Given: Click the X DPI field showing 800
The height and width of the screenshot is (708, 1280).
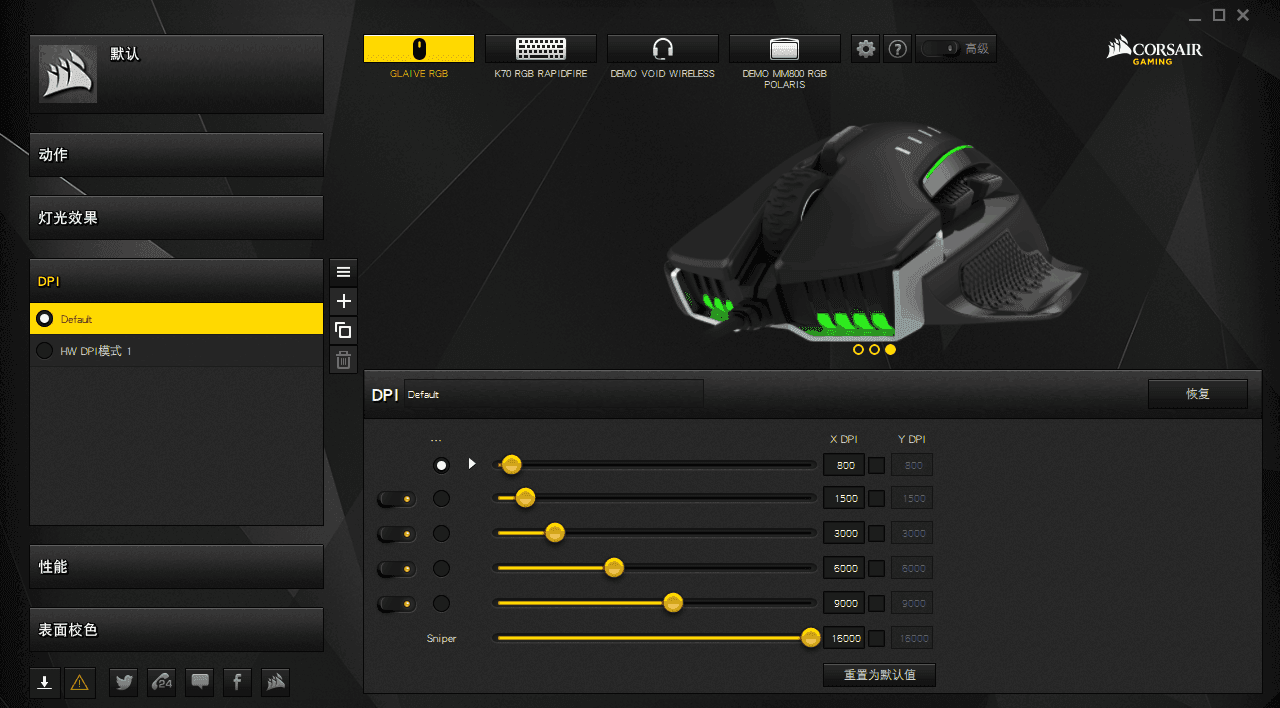Looking at the screenshot, I should coord(845,465).
